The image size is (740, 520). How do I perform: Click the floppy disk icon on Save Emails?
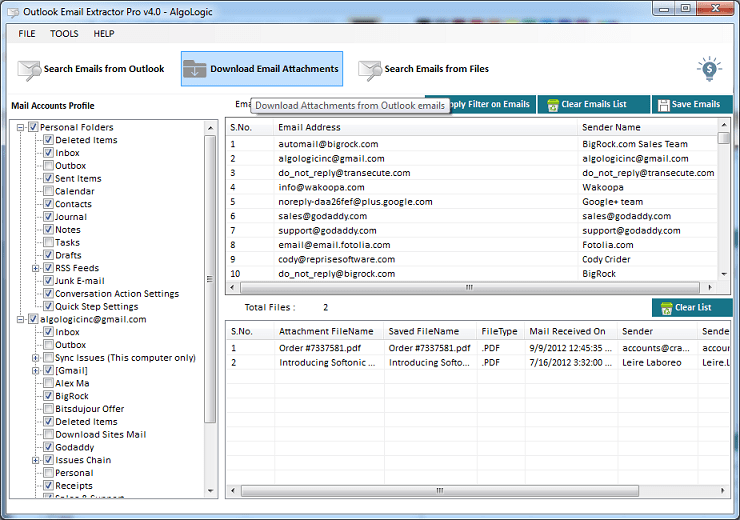(x=664, y=105)
